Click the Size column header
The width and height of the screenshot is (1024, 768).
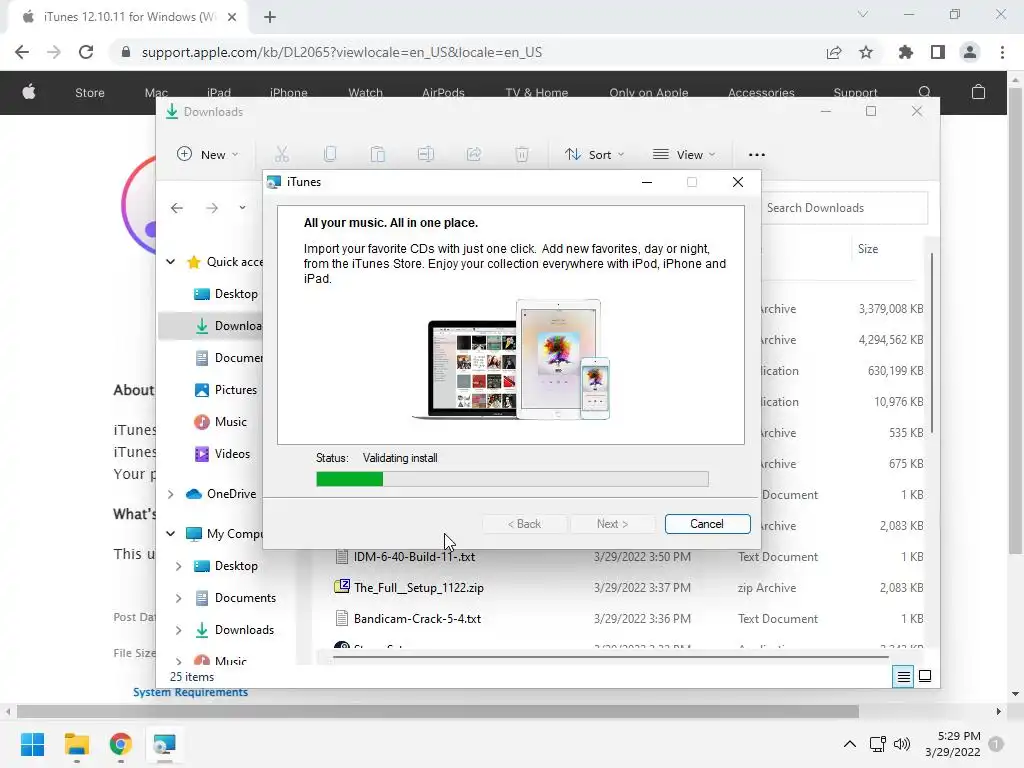click(868, 249)
